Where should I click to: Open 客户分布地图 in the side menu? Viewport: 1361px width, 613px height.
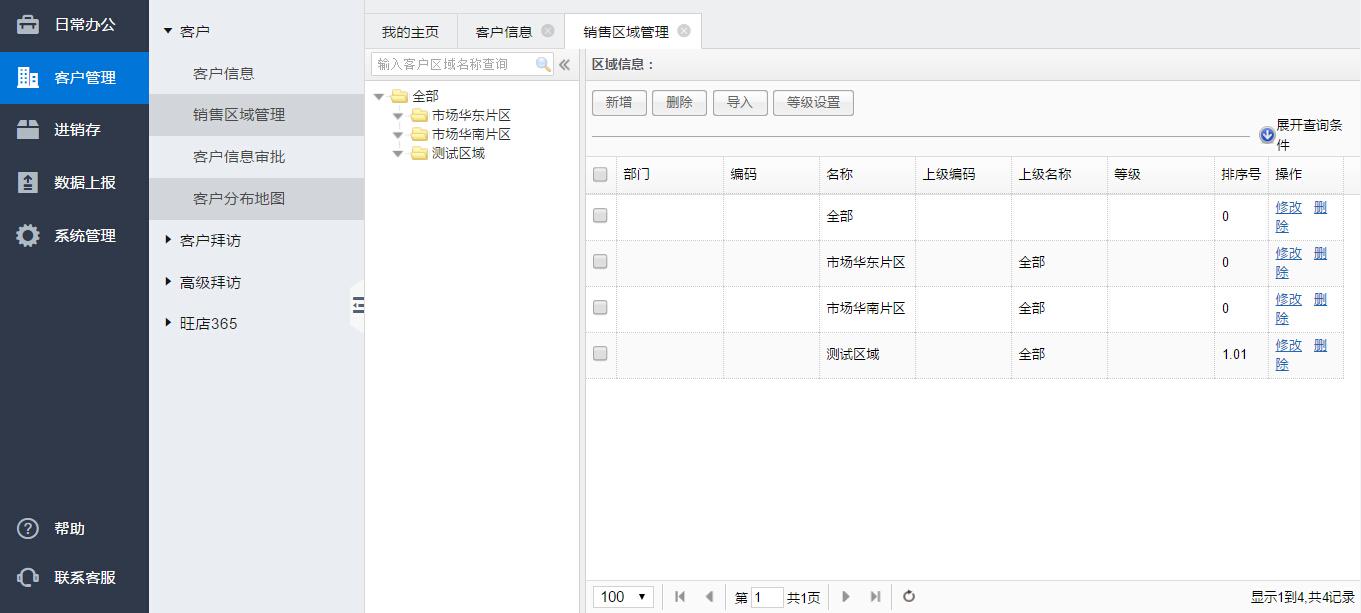[x=239, y=199]
